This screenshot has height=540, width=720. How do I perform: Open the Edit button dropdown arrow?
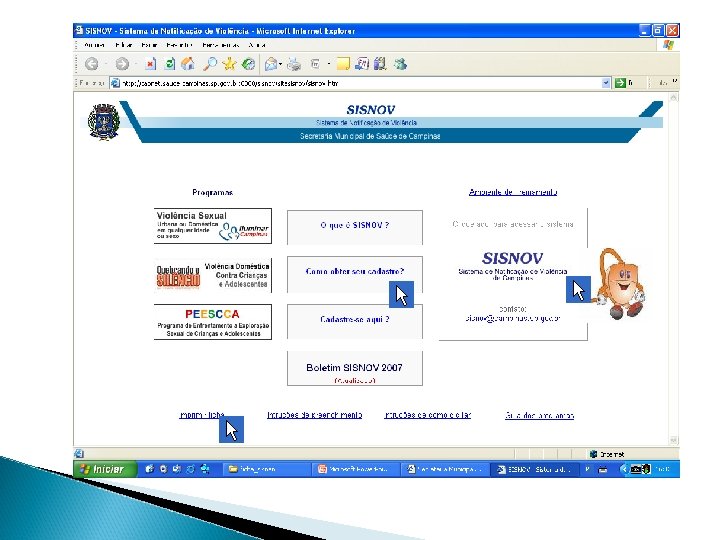(x=329, y=64)
